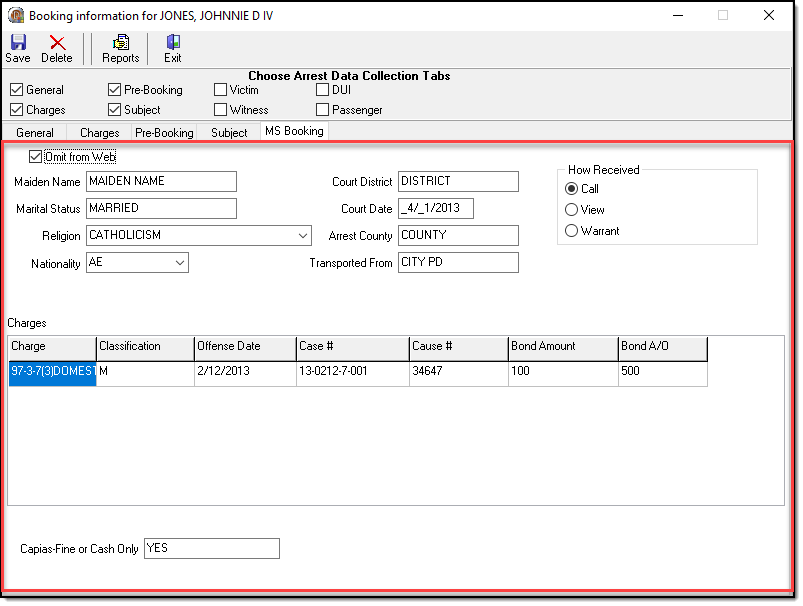Open the Reports toolbar icon
The height and width of the screenshot is (606, 803).
click(x=120, y=42)
